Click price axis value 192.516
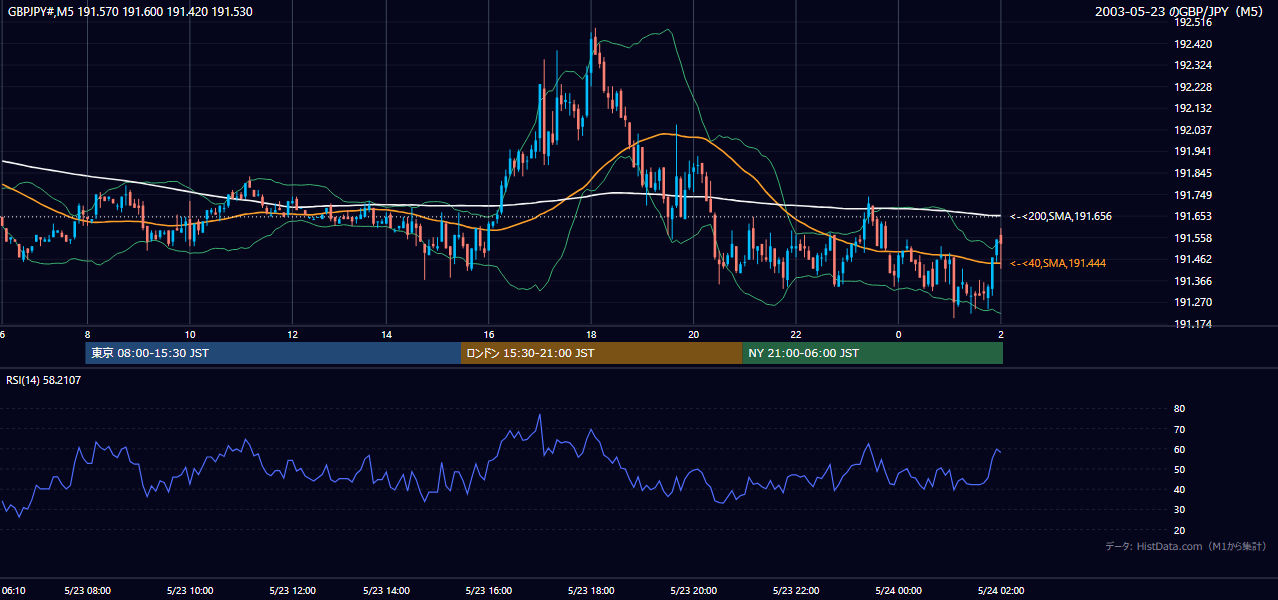This screenshot has height=600, width=1278. point(1192,22)
